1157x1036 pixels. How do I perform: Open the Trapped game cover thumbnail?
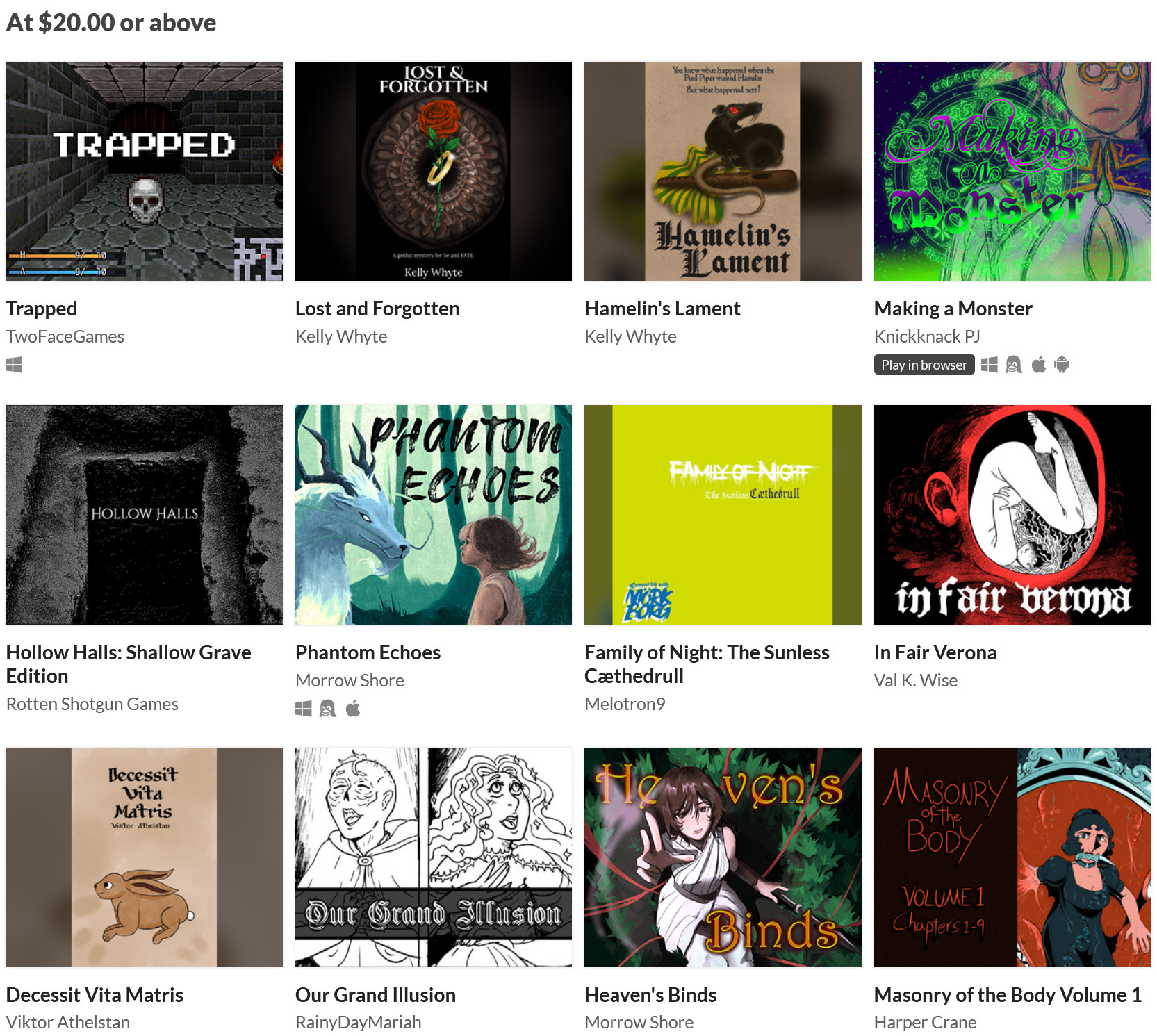tap(145, 172)
